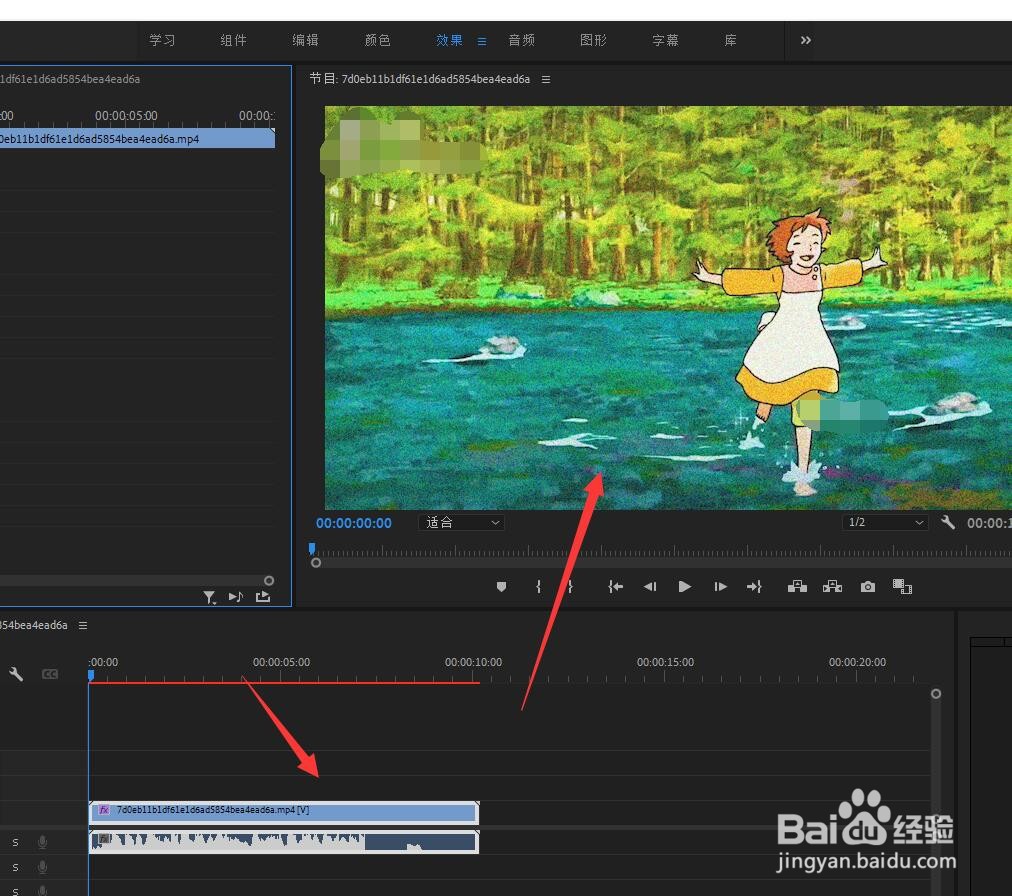Open the 效果 workspace menu icon
Viewport: 1012px width, 896px height.
(481, 41)
